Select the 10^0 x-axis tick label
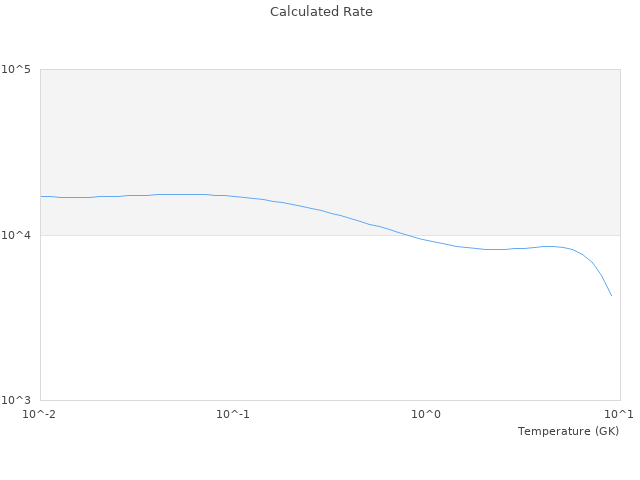The width and height of the screenshot is (640, 480). click(426, 414)
